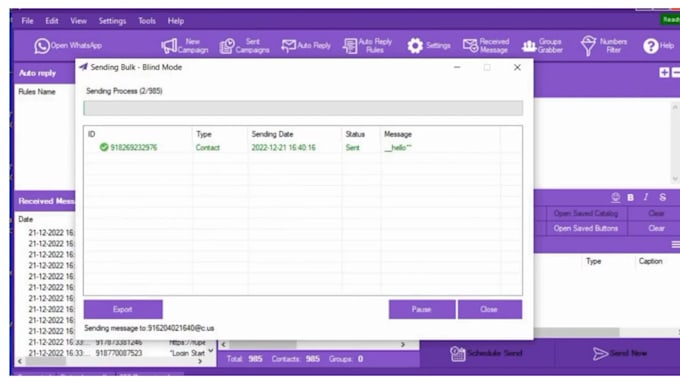Select number 918269232976 in the list
Image resolution: width=680 pixels, height=383 pixels.
(x=134, y=147)
